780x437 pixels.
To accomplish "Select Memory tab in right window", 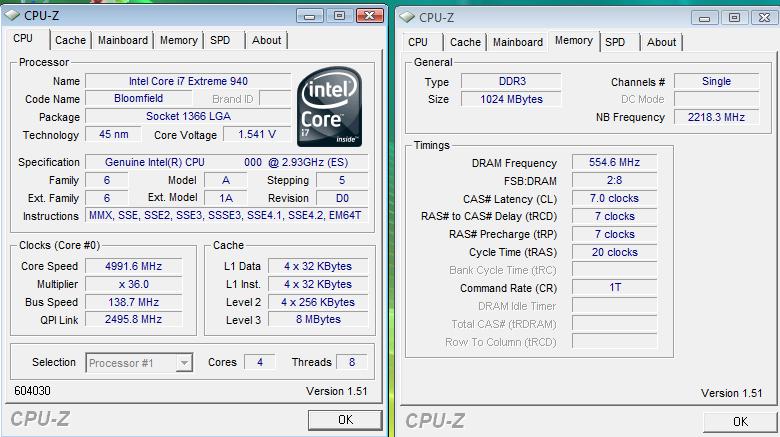I will pos(574,40).
